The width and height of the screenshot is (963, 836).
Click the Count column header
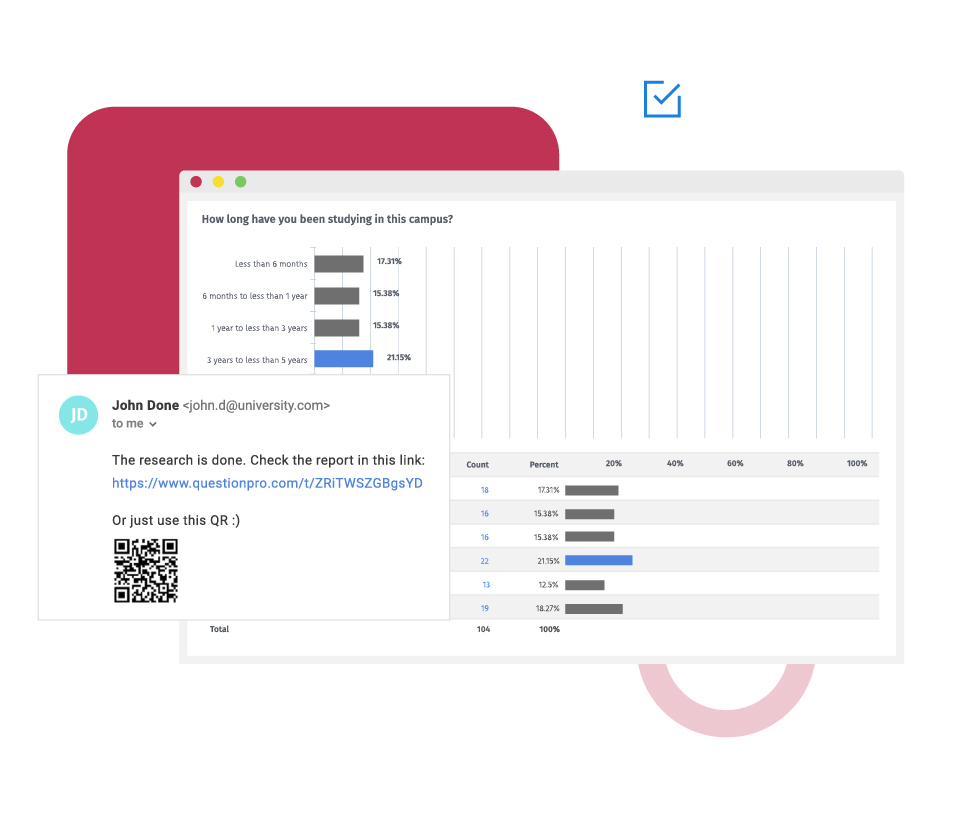tap(478, 465)
